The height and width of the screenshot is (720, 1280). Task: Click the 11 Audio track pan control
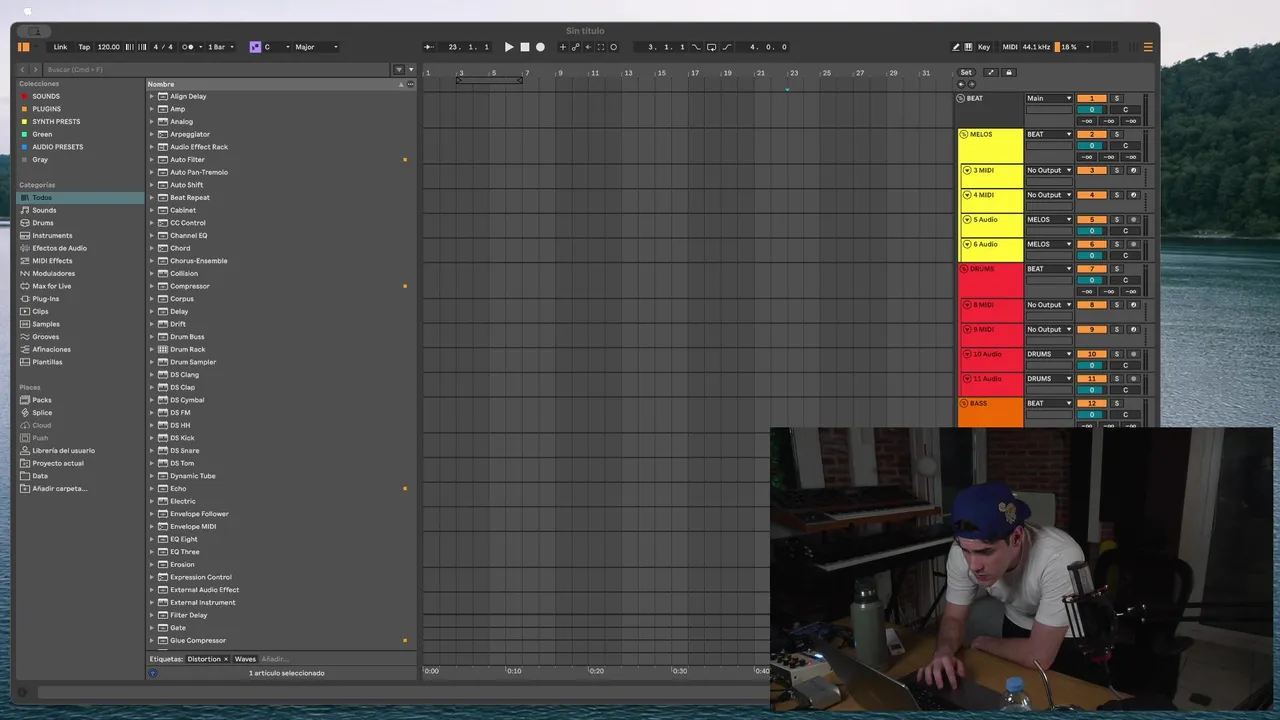(x=1125, y=390)
